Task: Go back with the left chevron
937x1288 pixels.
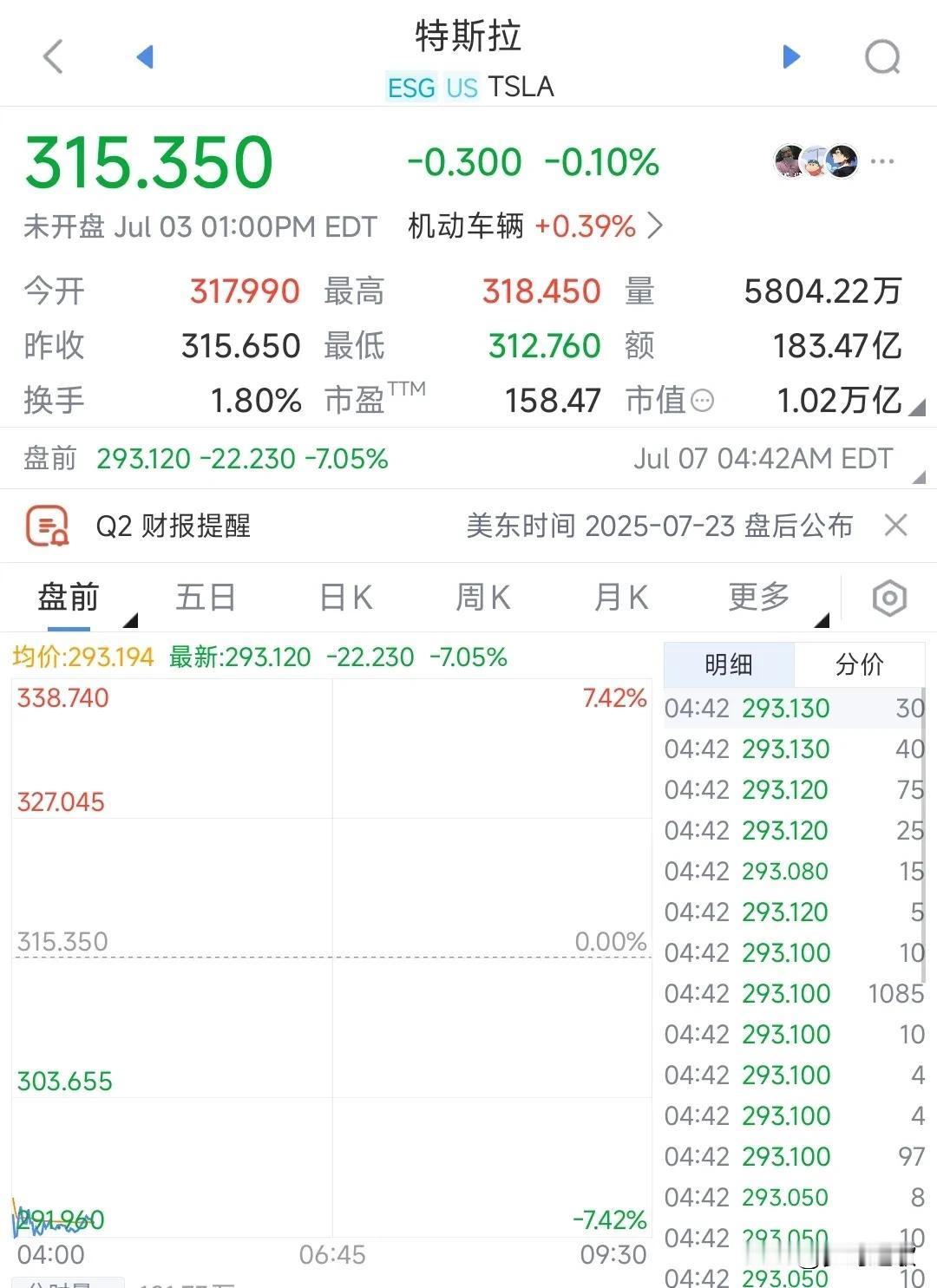Action: point(53,57)
